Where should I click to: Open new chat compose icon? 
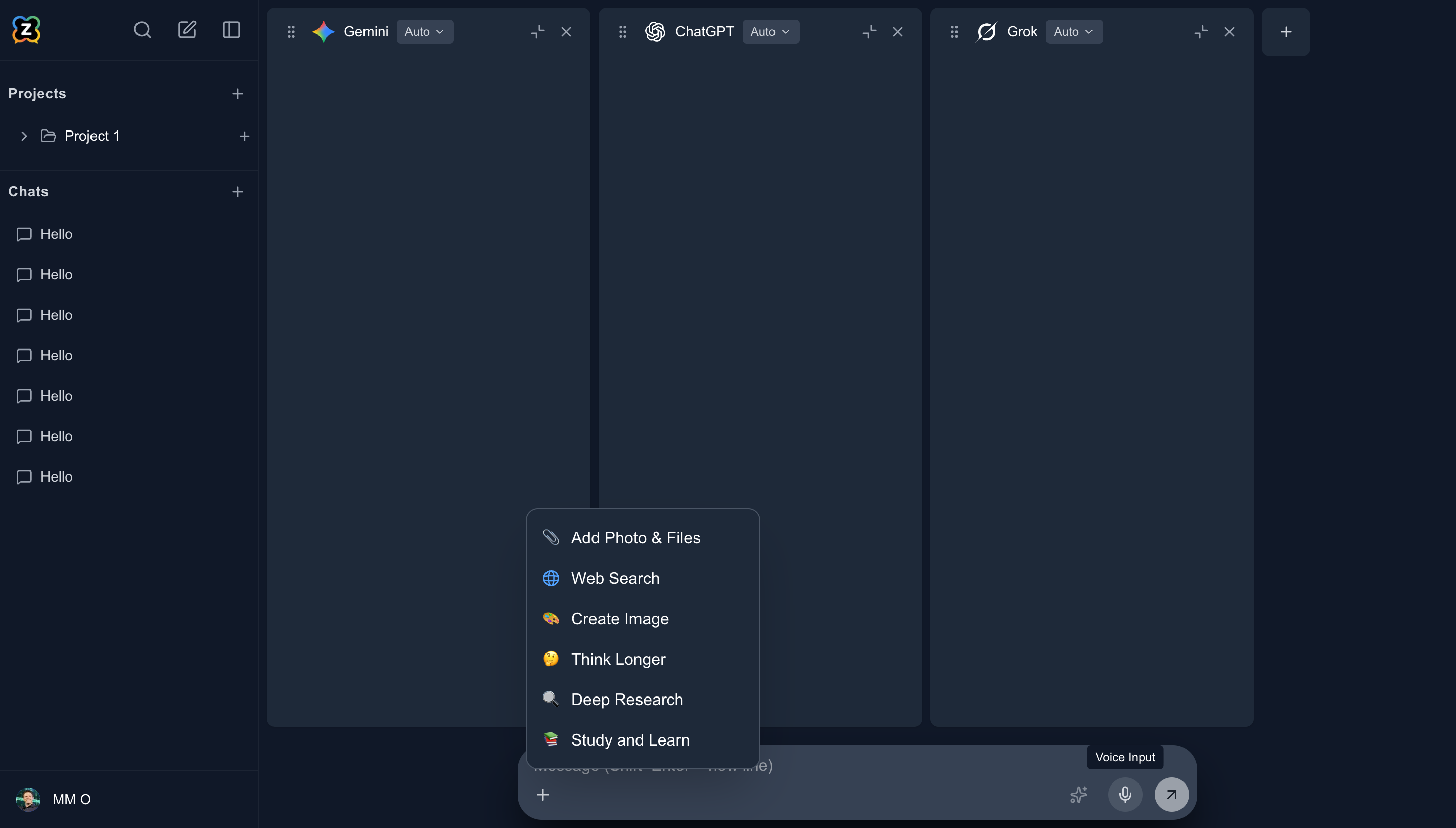click(x=187, y=30)
